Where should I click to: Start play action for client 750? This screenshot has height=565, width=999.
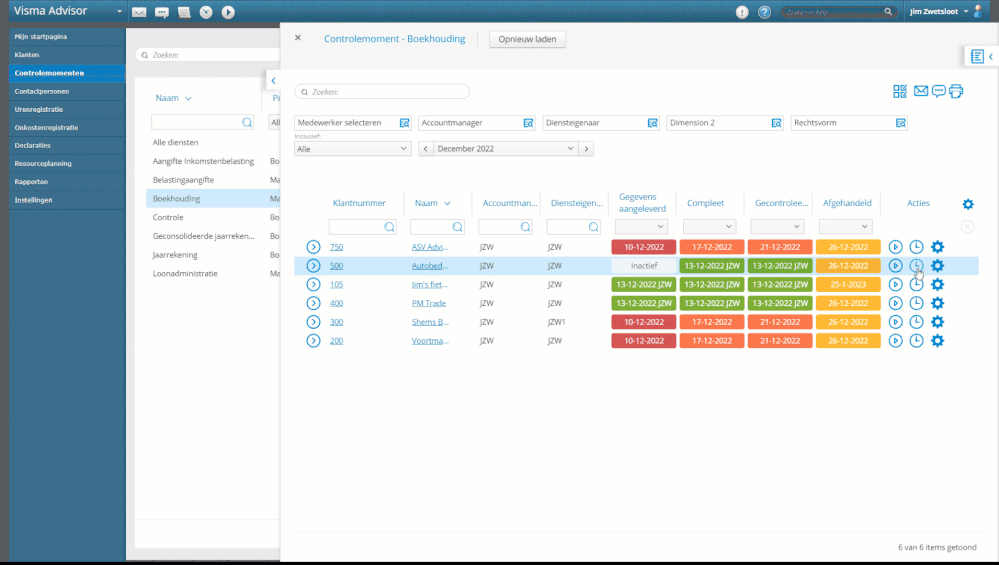tap(895, 247)
